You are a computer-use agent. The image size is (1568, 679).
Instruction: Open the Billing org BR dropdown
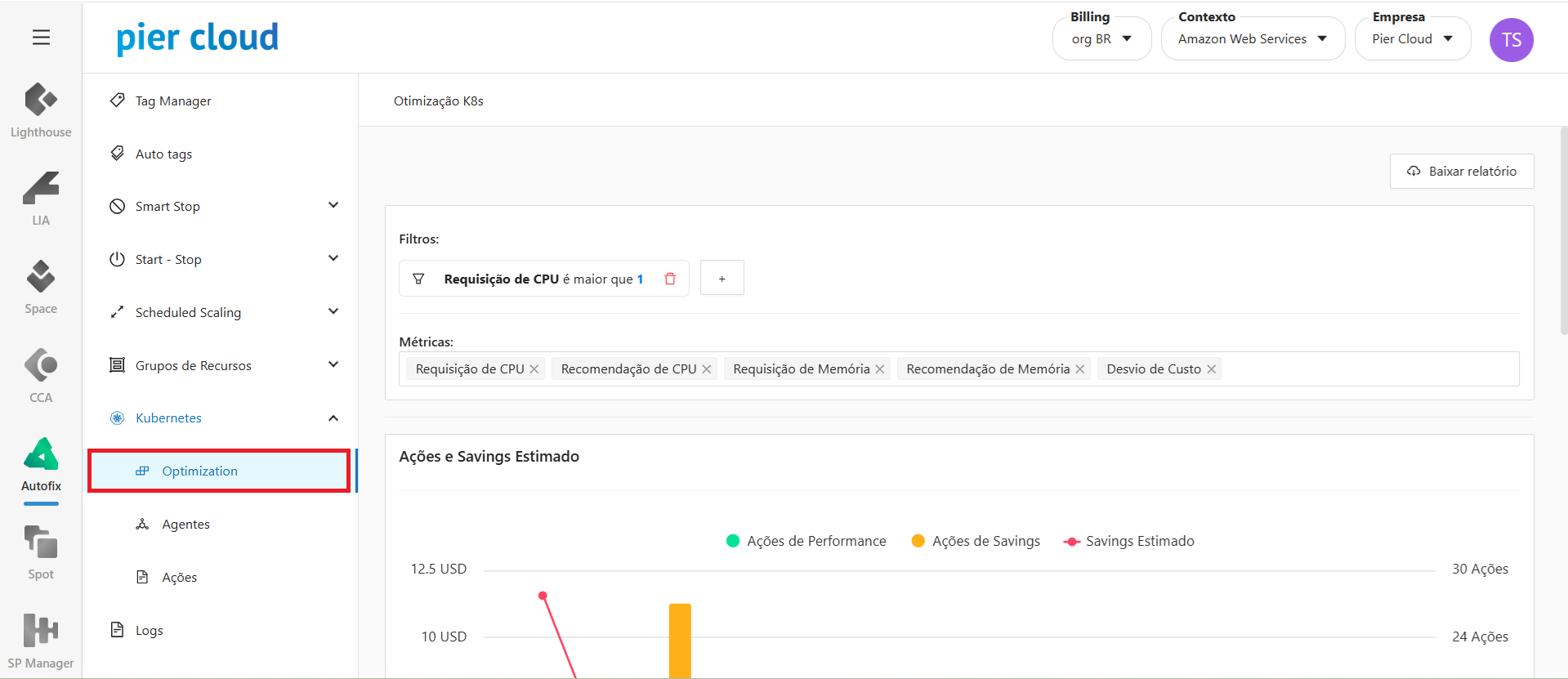coord(1101,39)
